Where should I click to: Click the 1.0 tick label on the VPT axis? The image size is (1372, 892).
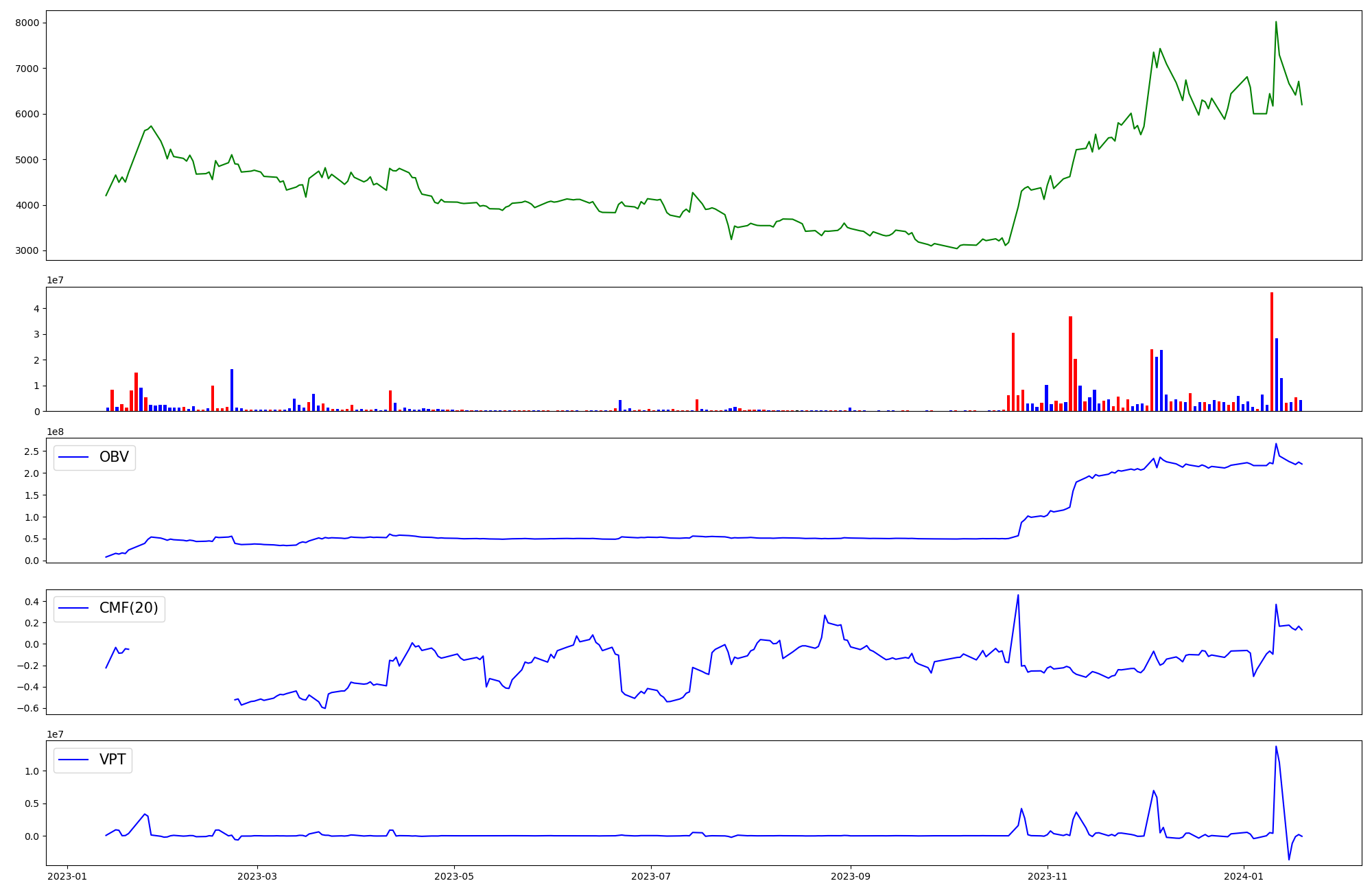(x=32, y=771)
